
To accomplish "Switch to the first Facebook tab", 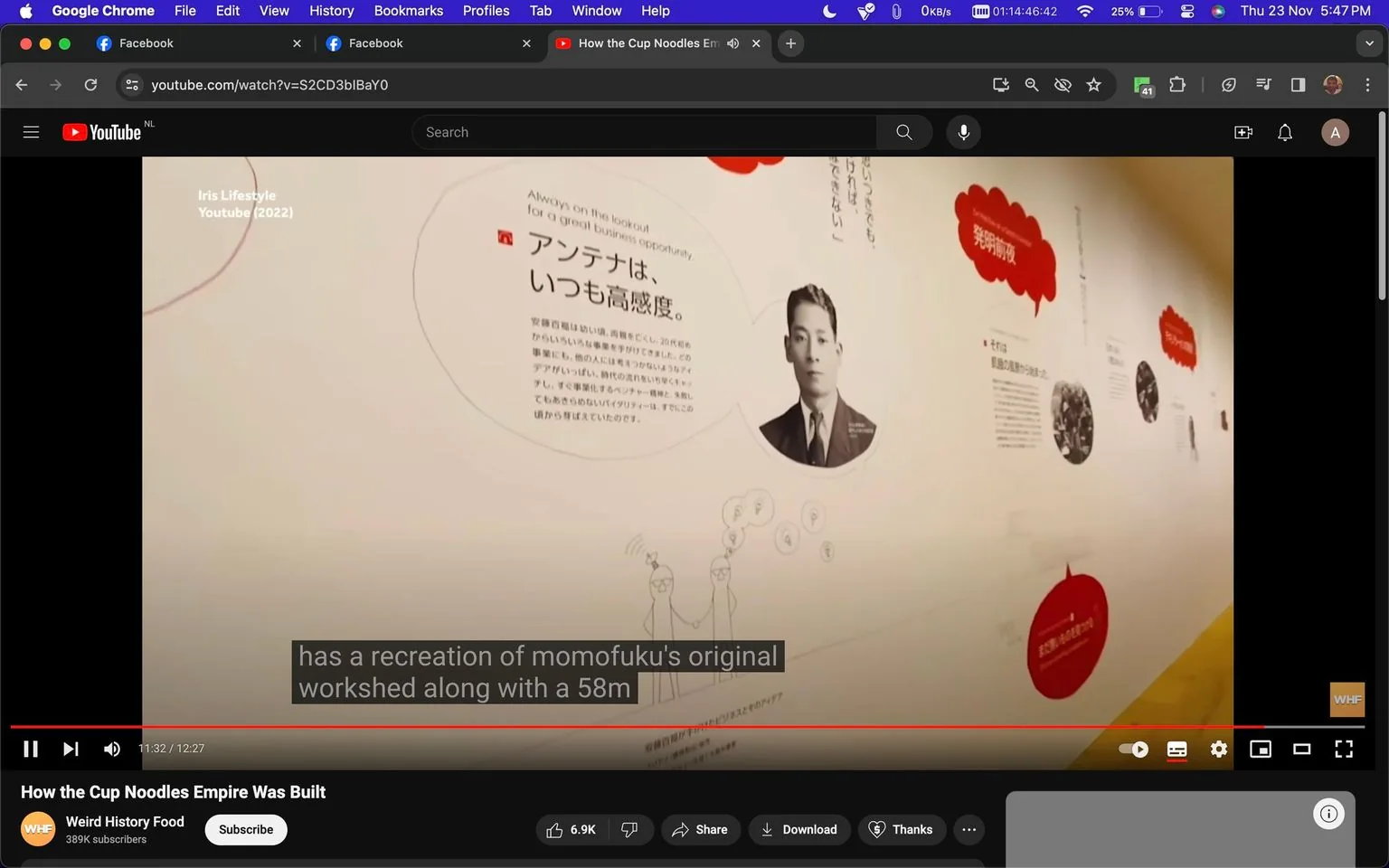I will click(181, 42).
